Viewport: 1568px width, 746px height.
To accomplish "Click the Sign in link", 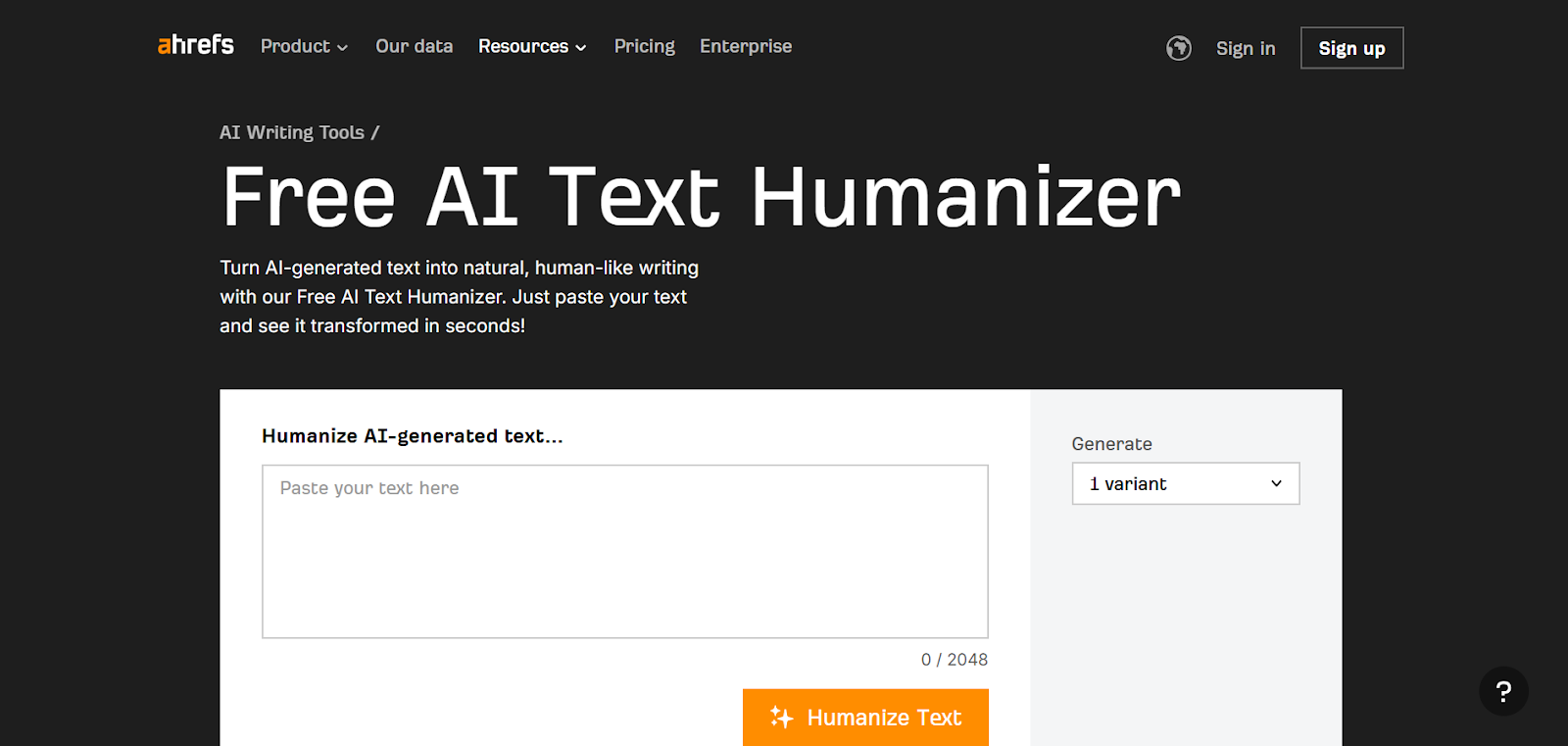I will click(x=1246, y=48).
